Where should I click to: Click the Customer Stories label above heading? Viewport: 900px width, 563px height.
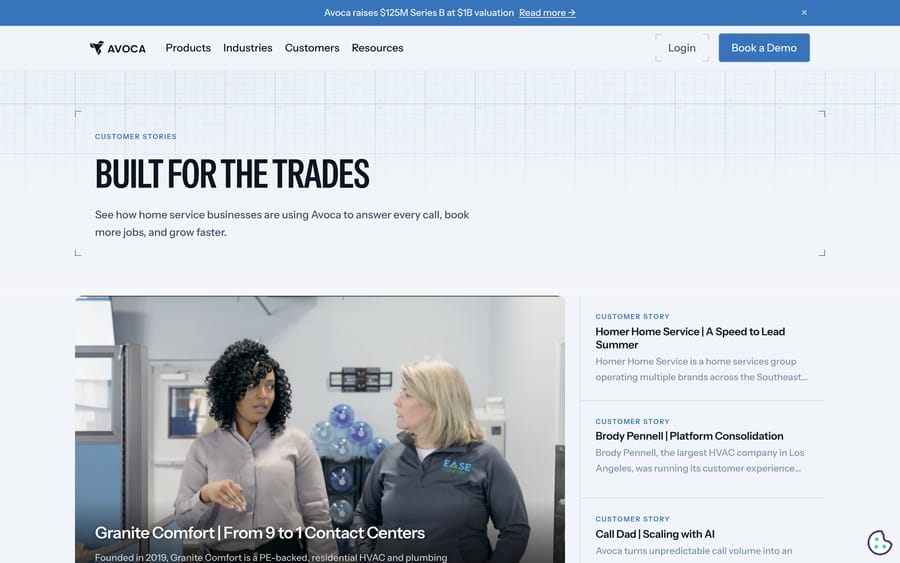pos(136,137)
